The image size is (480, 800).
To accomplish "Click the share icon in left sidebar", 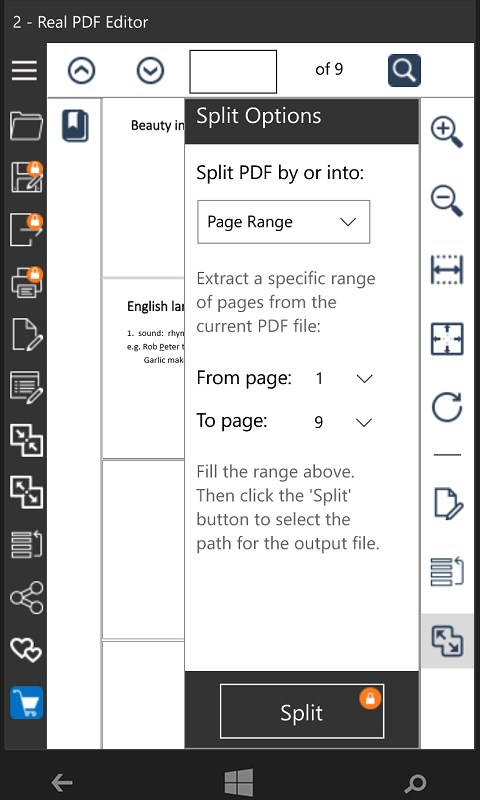I will (27, 597).
